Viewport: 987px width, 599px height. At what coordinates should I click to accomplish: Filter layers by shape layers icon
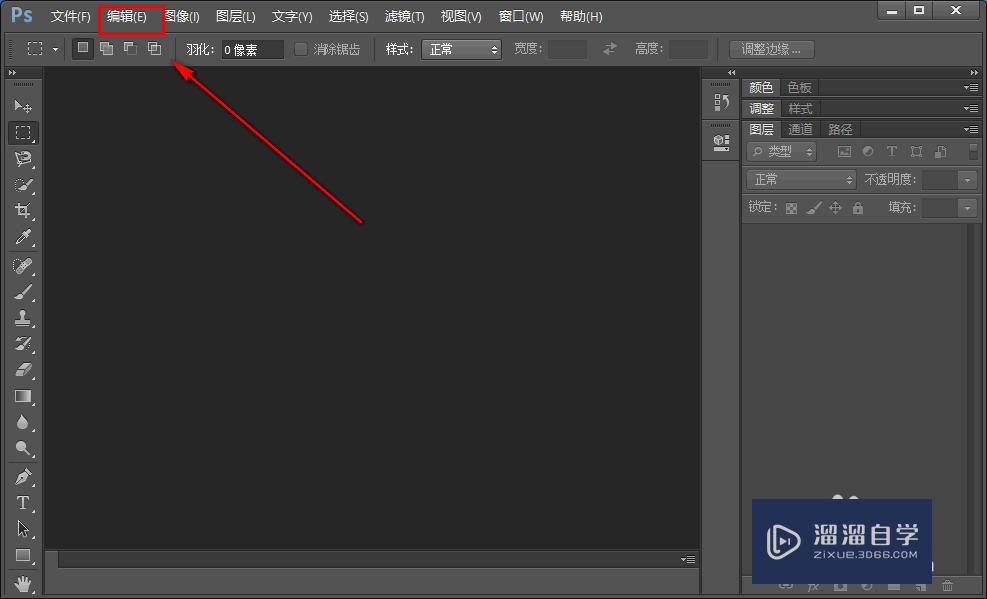pos(916,151)
